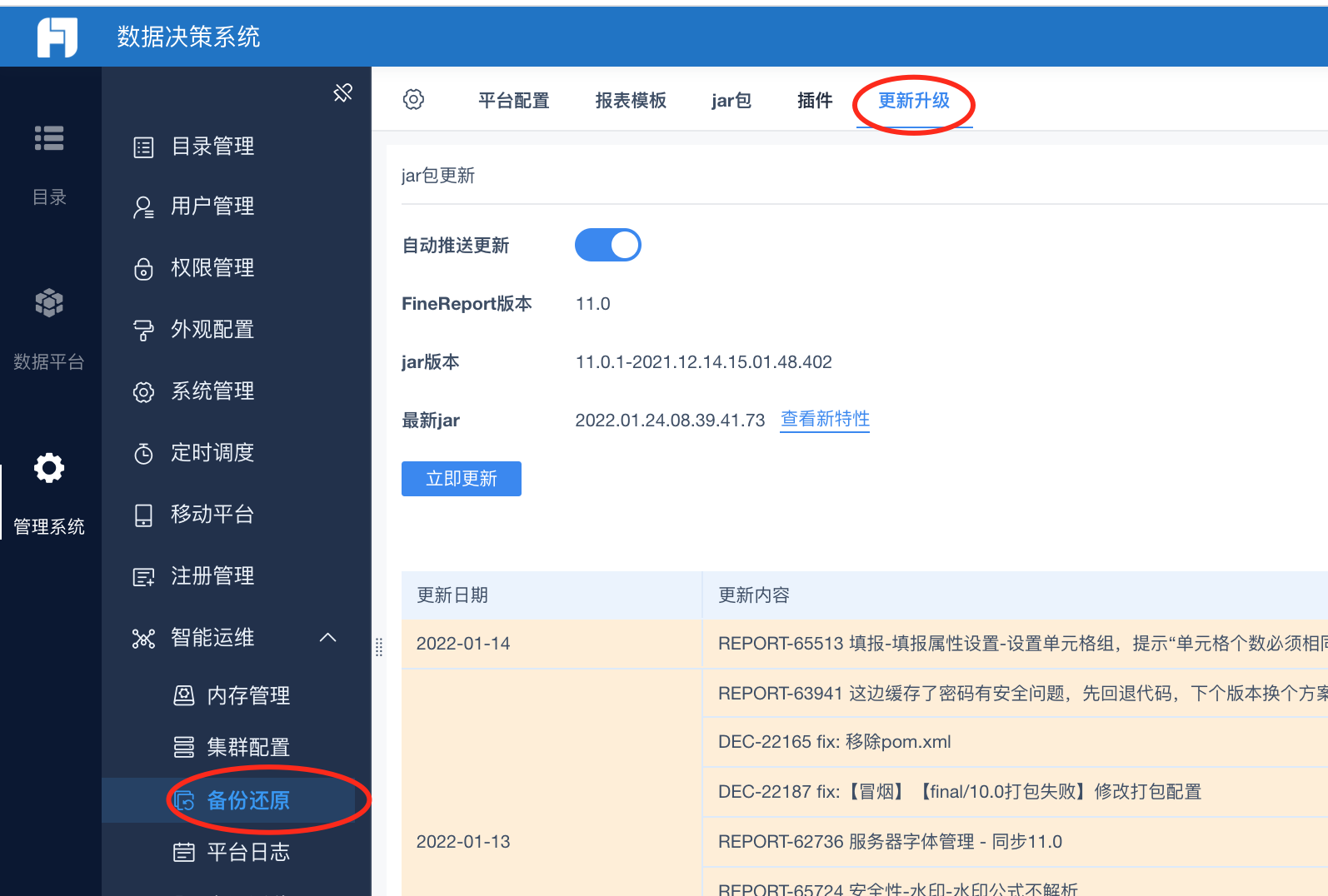This screenshot has height=896, width=1328.
Task: Click the 目录管理 list icon
Action: click(143, 147)
